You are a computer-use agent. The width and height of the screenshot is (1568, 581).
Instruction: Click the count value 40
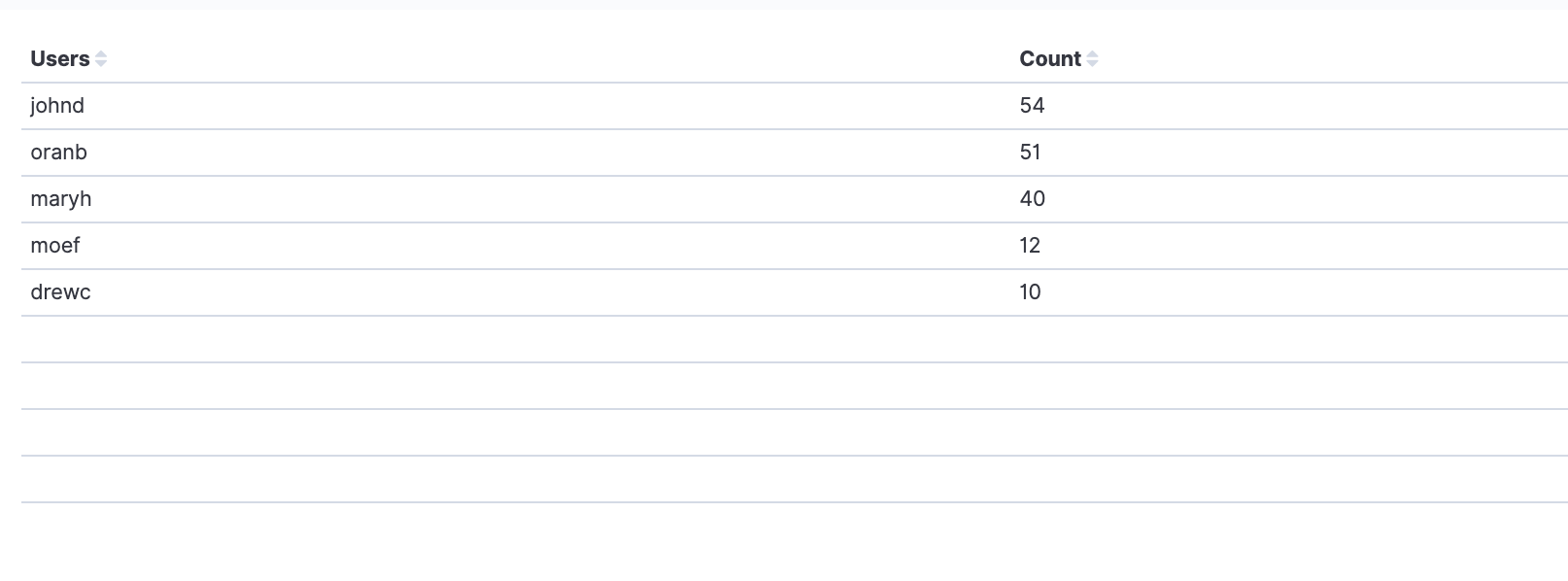point(1032,199)
